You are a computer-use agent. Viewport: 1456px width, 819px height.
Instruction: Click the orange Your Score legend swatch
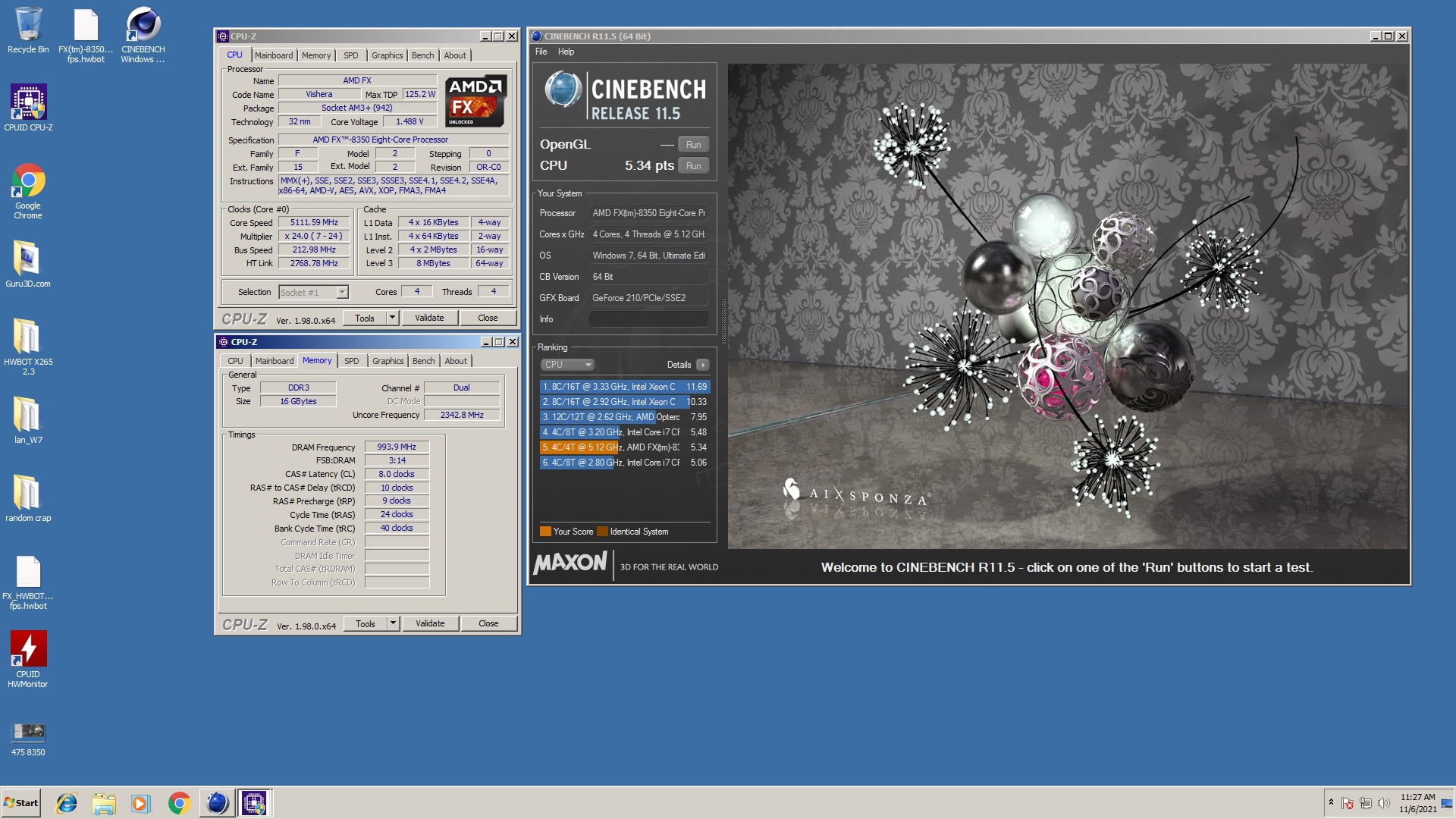pyautogui.click(x=545, y=532)
